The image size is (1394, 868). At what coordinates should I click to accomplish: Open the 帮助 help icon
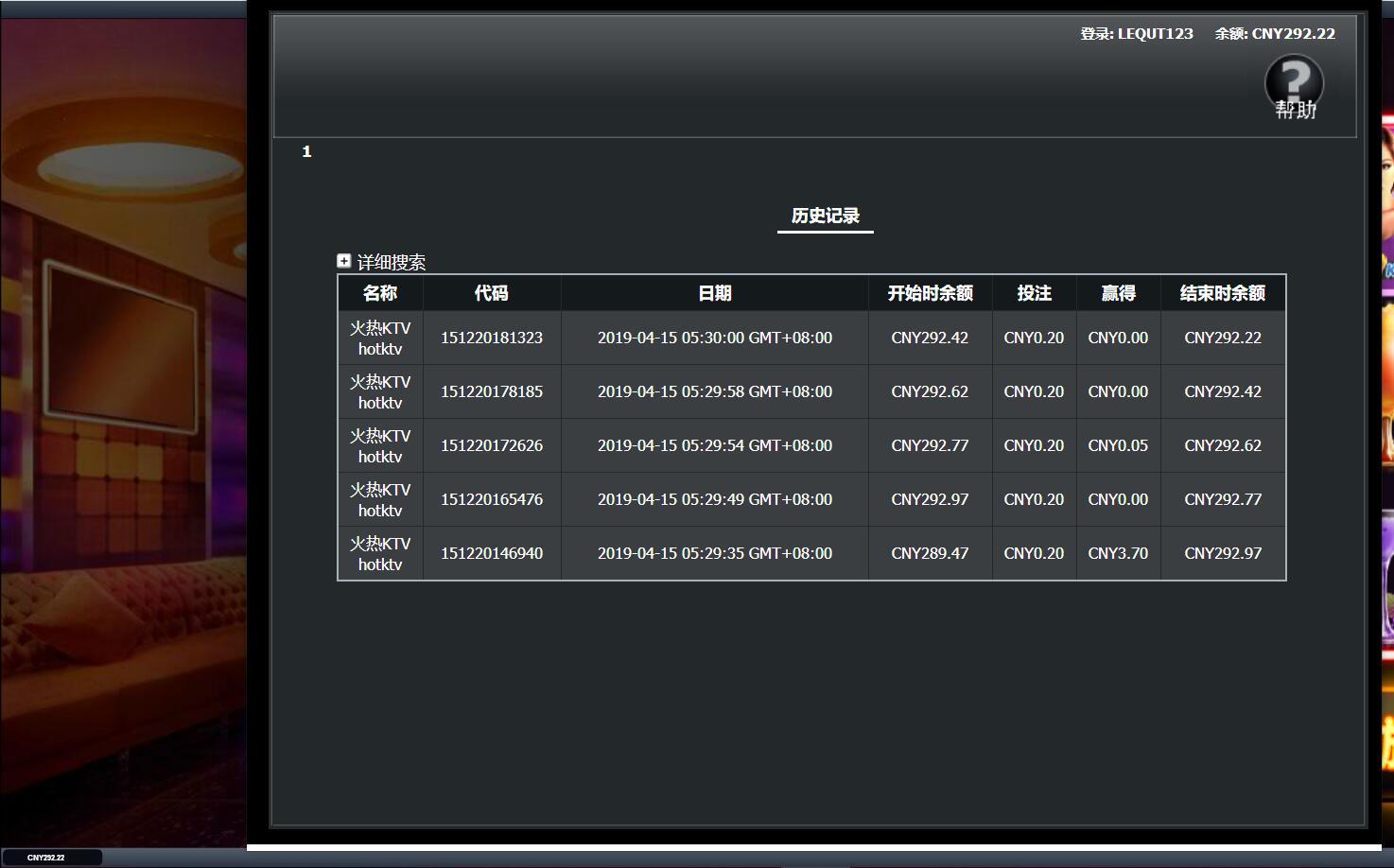pyautogui.click(x=1295, y=87)
